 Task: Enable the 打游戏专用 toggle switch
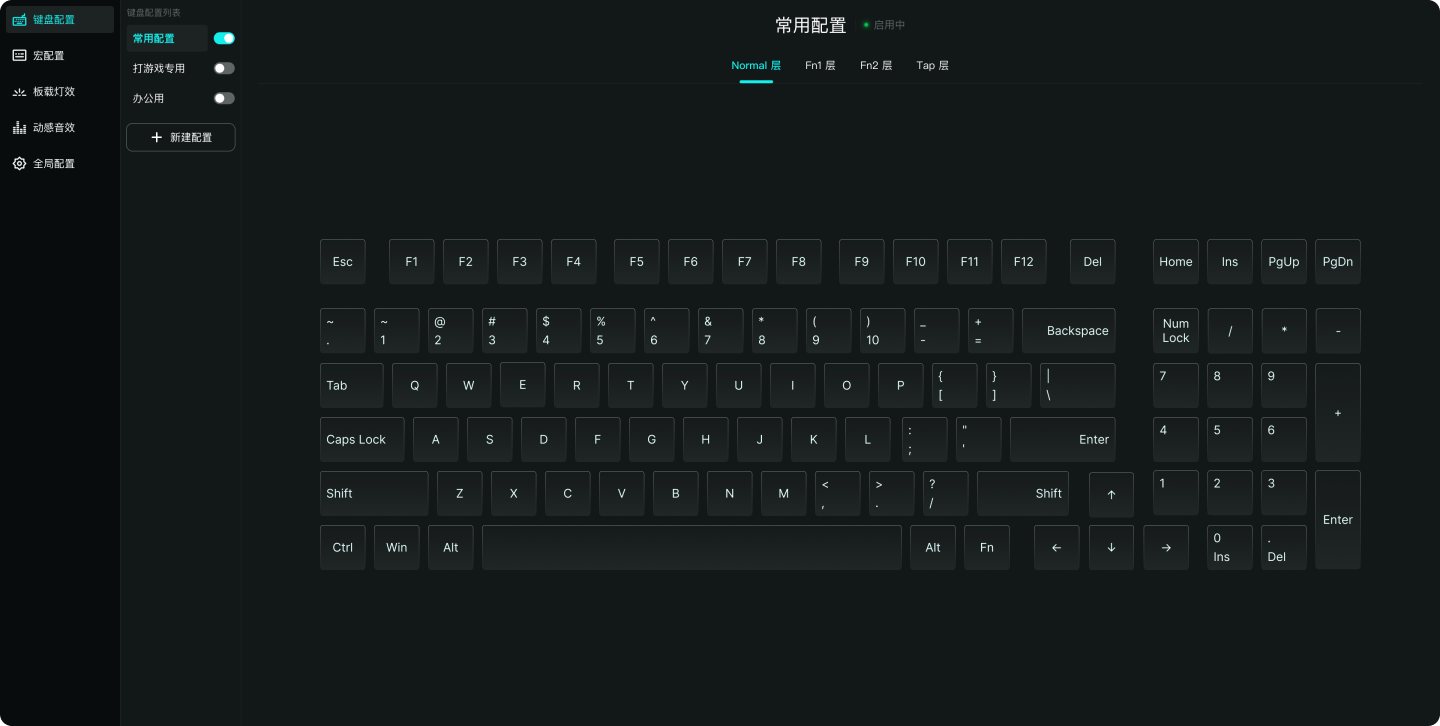(x=224, y=68)
